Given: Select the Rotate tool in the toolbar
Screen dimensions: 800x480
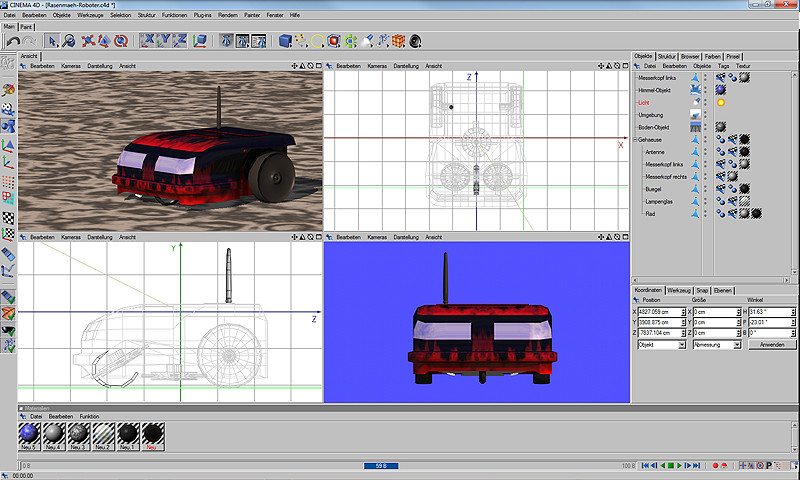Looking at the screenshot, I should pyautogui.click(x=120, y=41).
